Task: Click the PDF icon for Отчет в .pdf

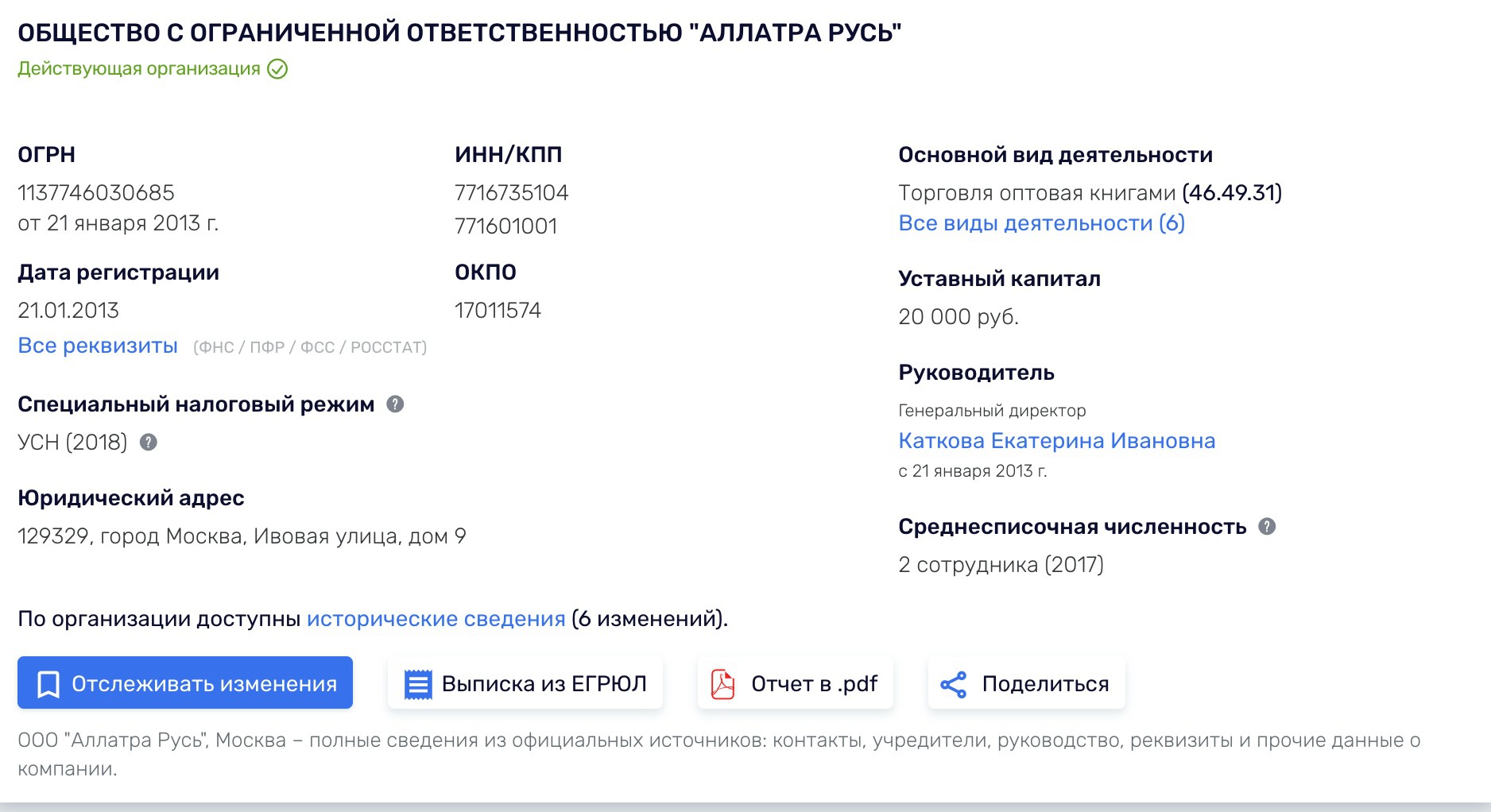Action: pos(722,684)
